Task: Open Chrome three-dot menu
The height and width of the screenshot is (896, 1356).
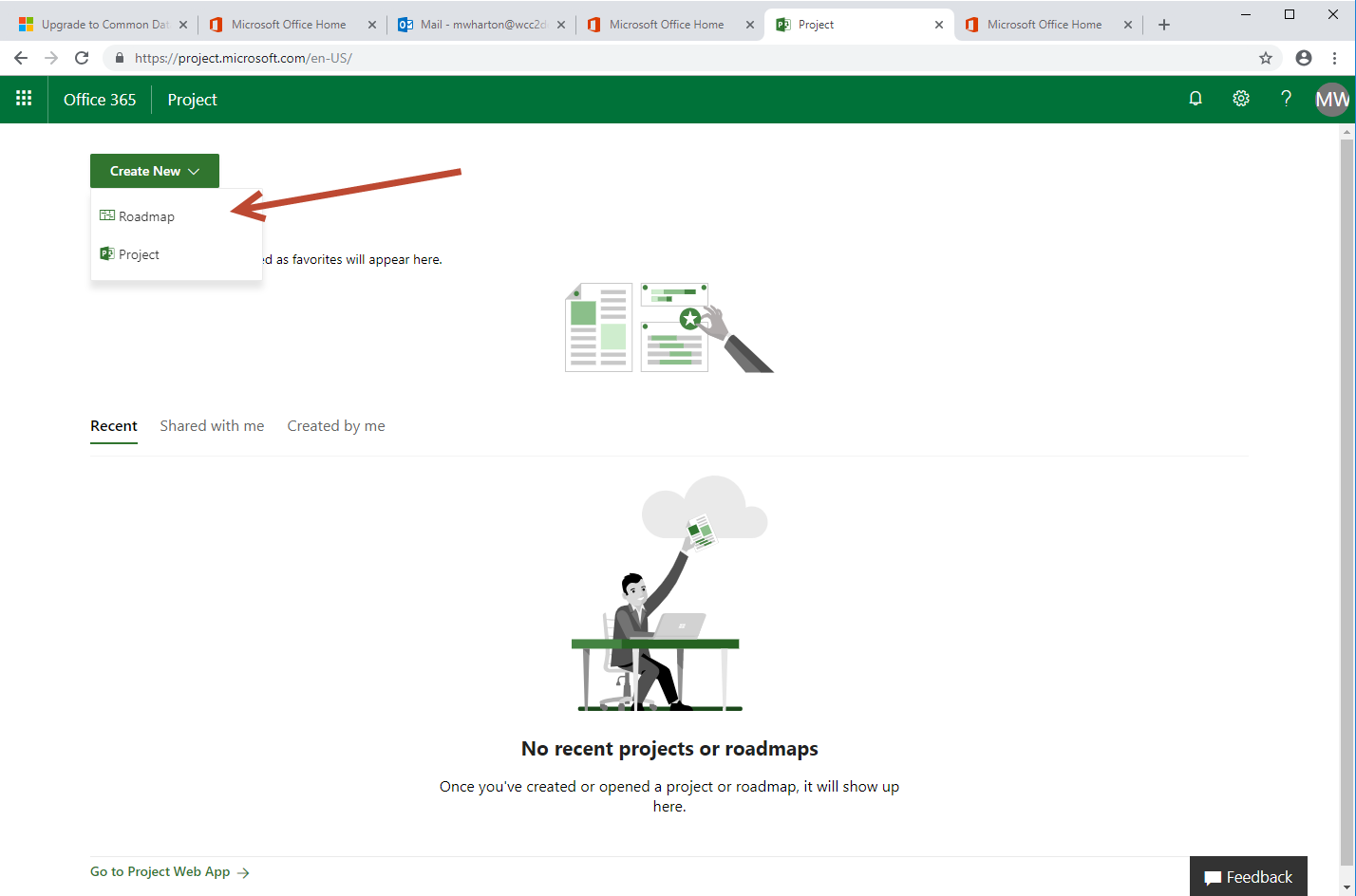Action: [1335, 58]
